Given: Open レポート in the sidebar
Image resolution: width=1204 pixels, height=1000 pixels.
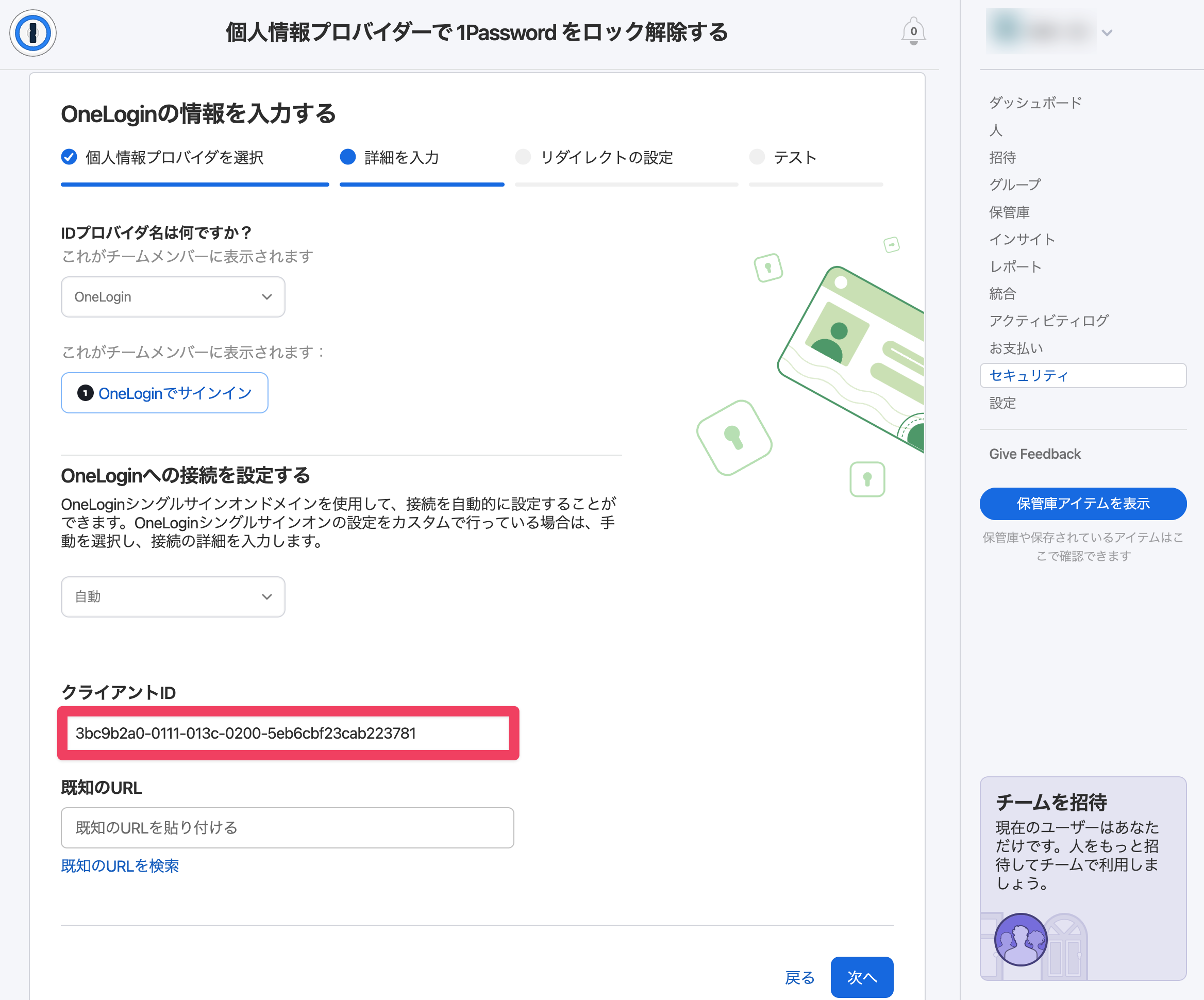Looking at the screenshot, I should click(x=1015, y=266).
